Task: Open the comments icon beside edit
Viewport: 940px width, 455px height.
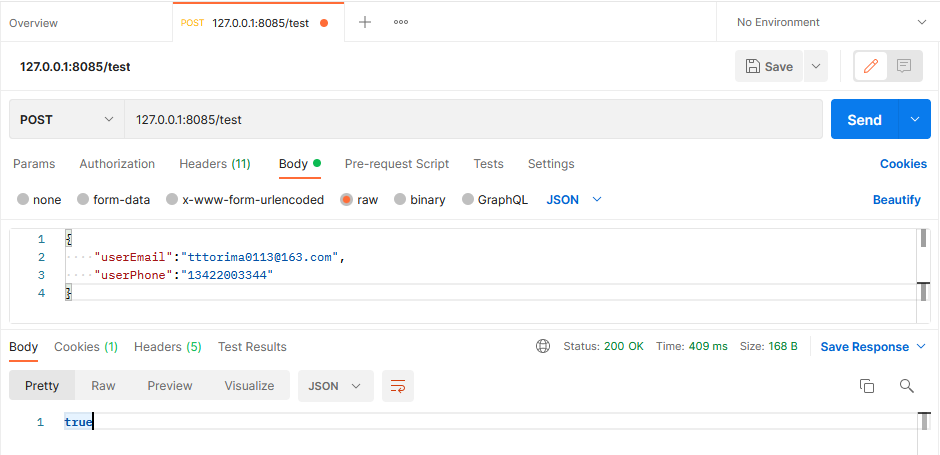Action: click(x=904, y=66)
